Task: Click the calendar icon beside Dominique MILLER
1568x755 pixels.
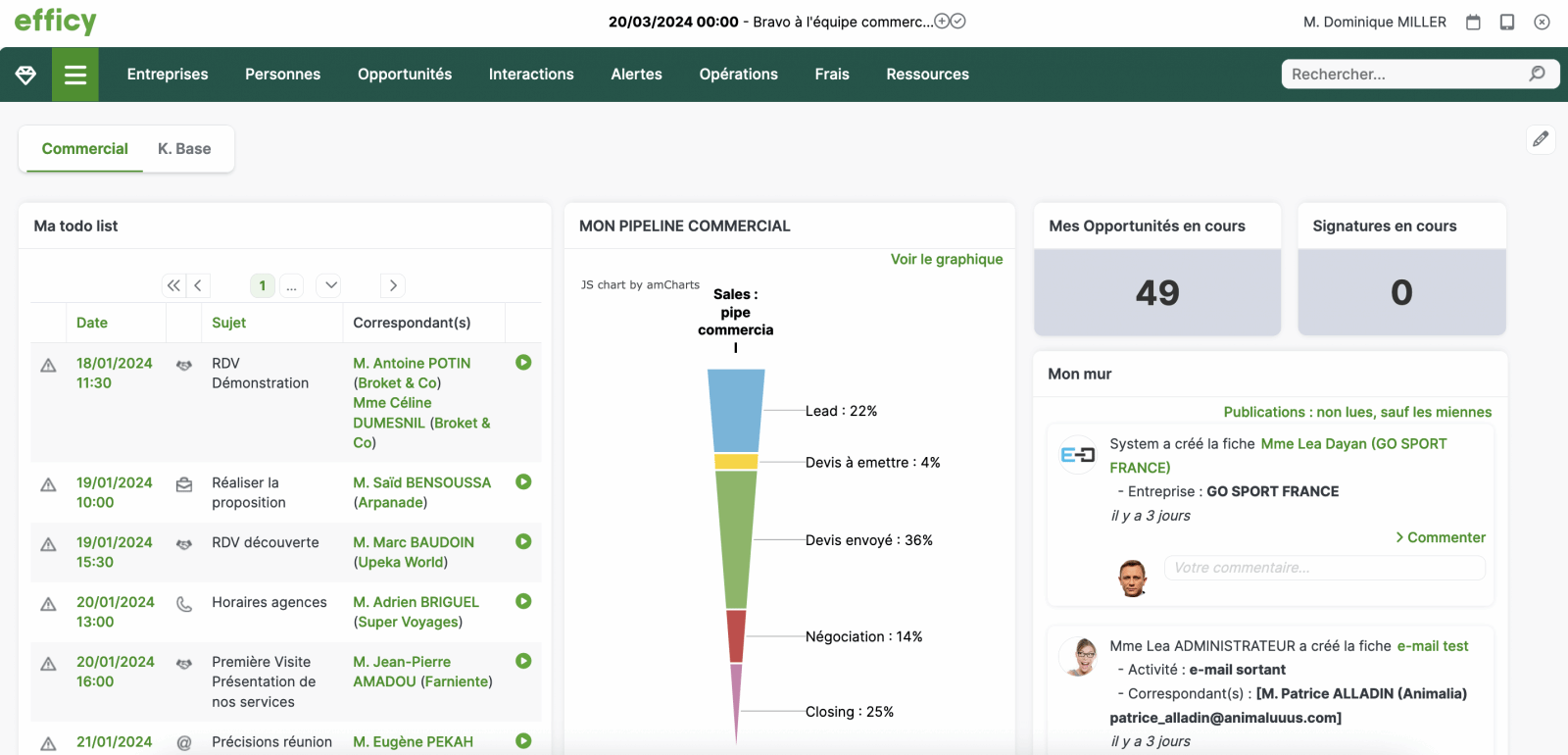Action: click(x=1472, y=22)
